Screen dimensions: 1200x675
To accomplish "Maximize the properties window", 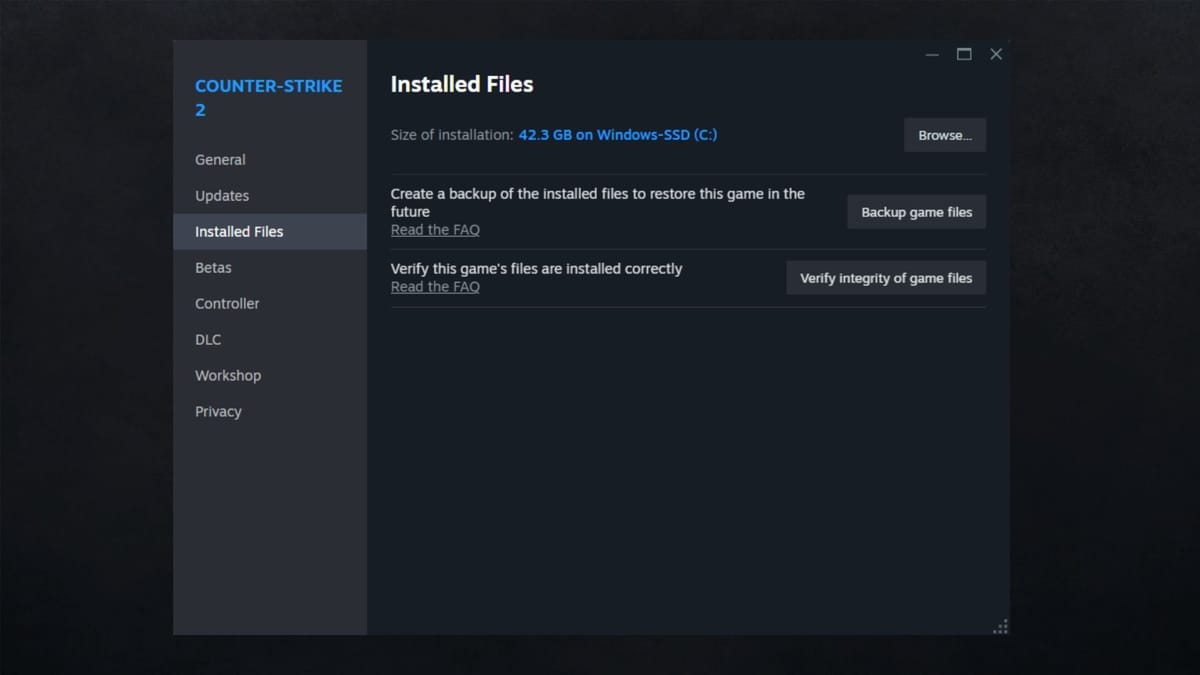I will (x=964, y=55).
